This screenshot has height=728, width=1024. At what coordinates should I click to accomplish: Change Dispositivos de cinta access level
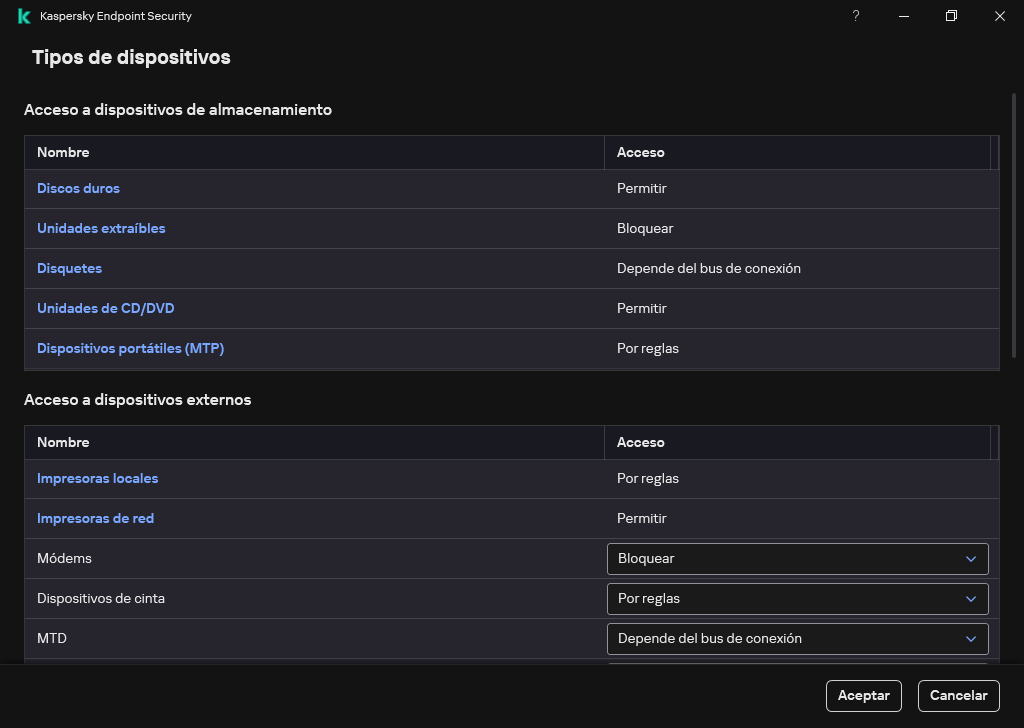pyautogui.click(x=797, y=598)
